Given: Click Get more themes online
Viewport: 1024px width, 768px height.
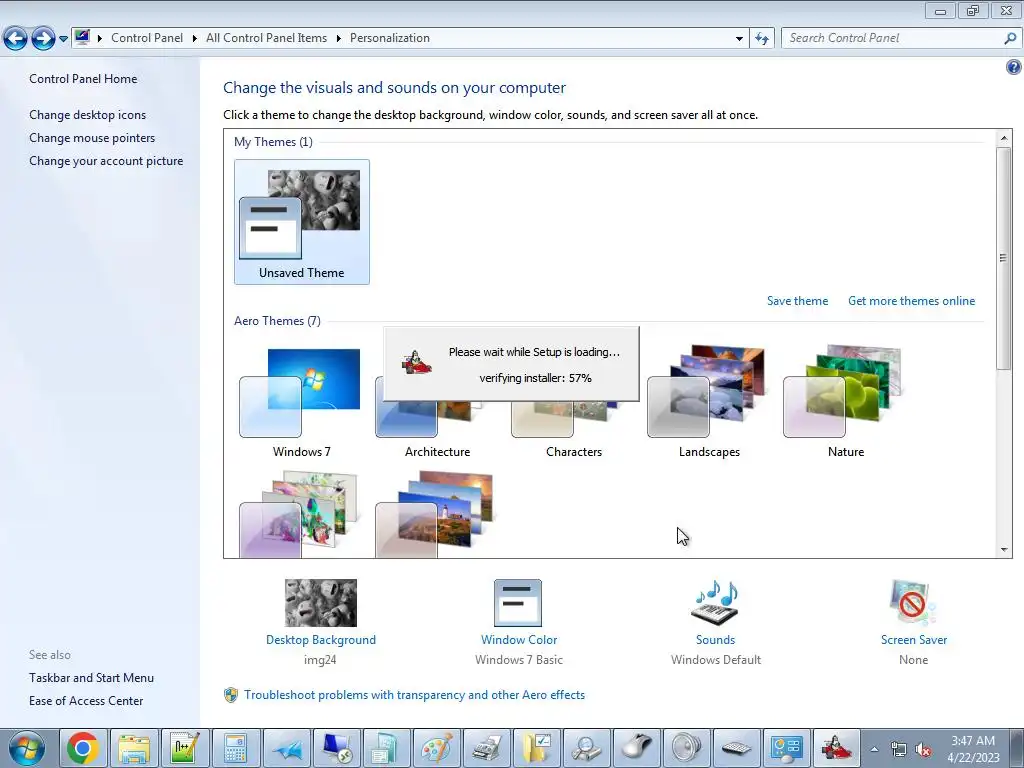Looking at the screenshot, I should [912, 301].
